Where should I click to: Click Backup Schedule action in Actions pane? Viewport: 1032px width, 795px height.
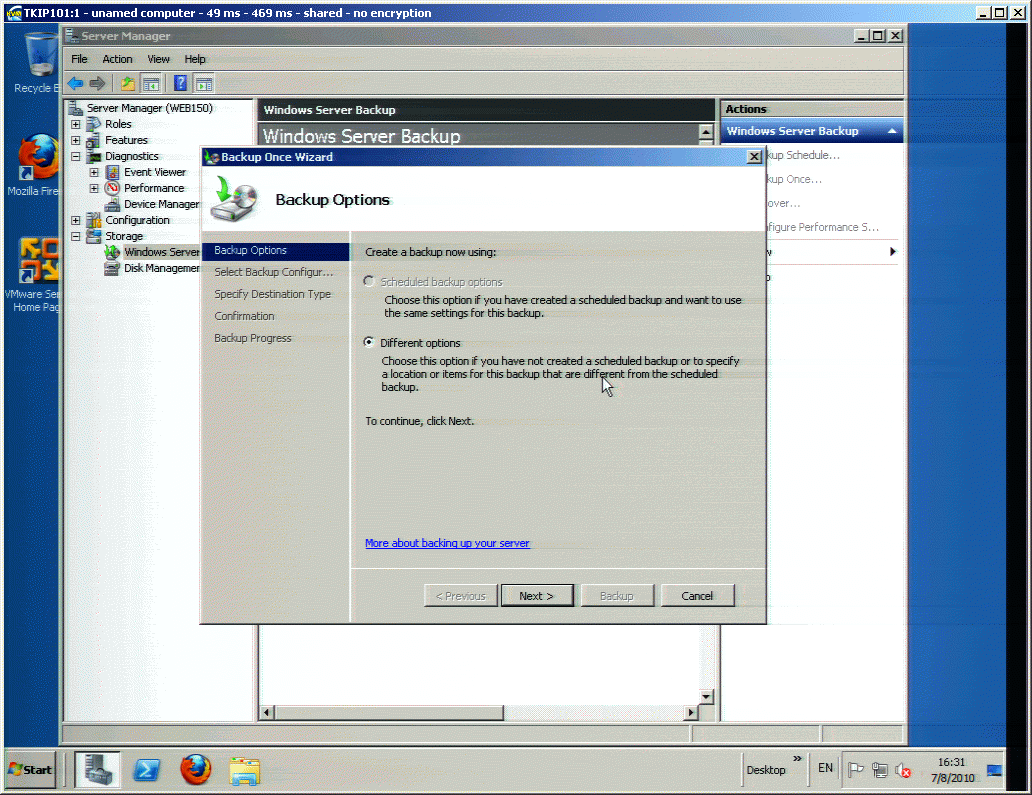tap(802, 155)
